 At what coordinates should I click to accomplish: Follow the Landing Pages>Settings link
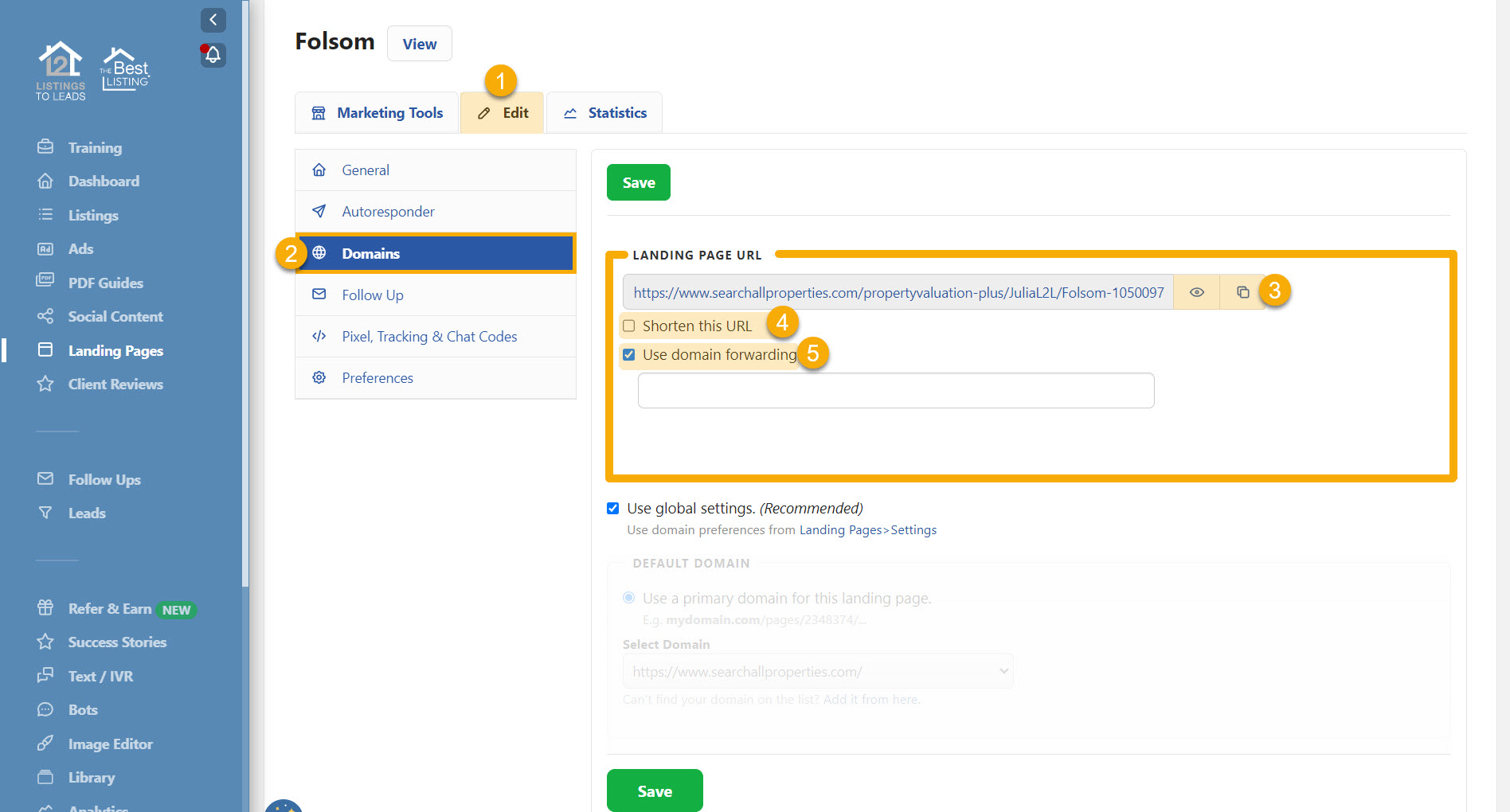(x=867, y=530)
